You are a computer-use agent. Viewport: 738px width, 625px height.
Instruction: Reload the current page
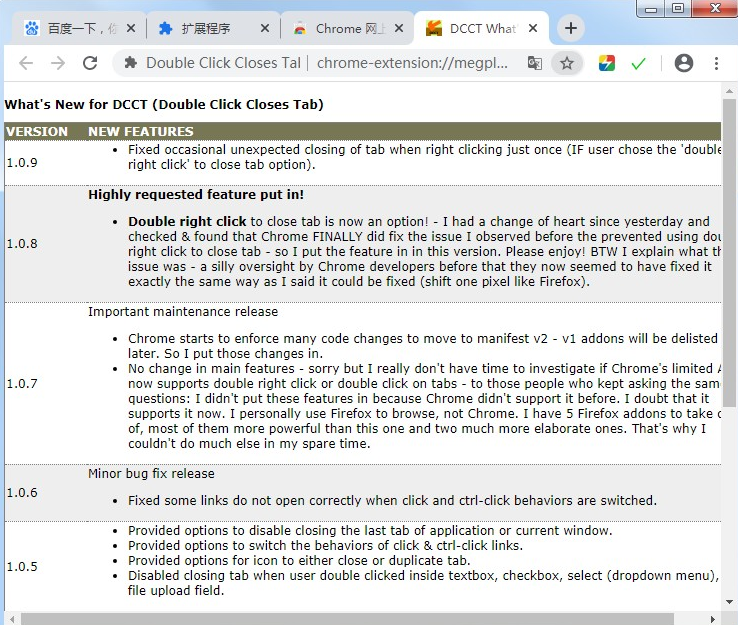coord(90,63)
